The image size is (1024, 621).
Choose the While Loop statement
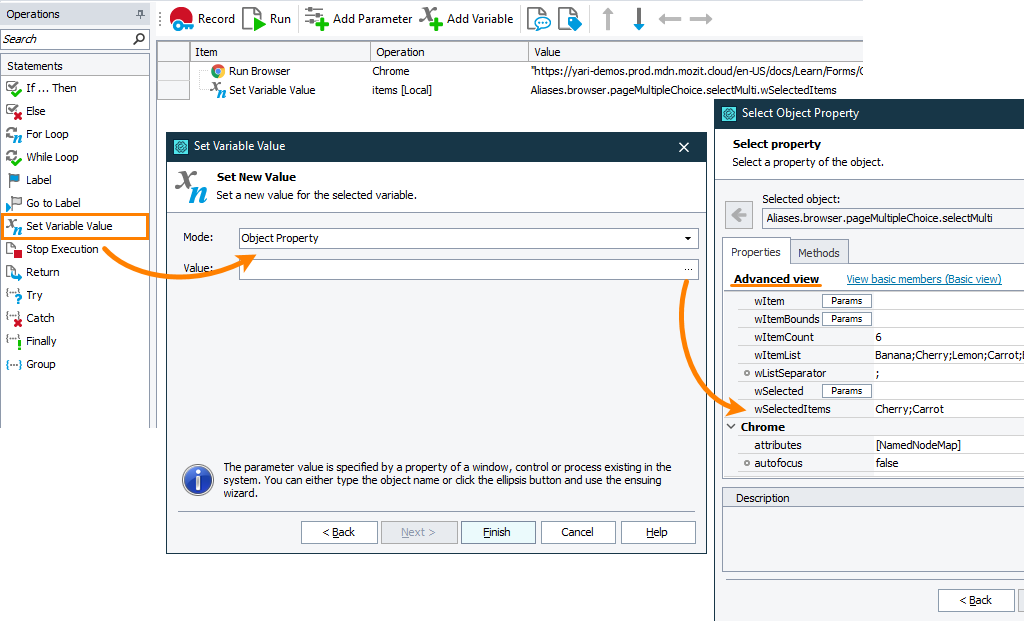pos(52,157)
